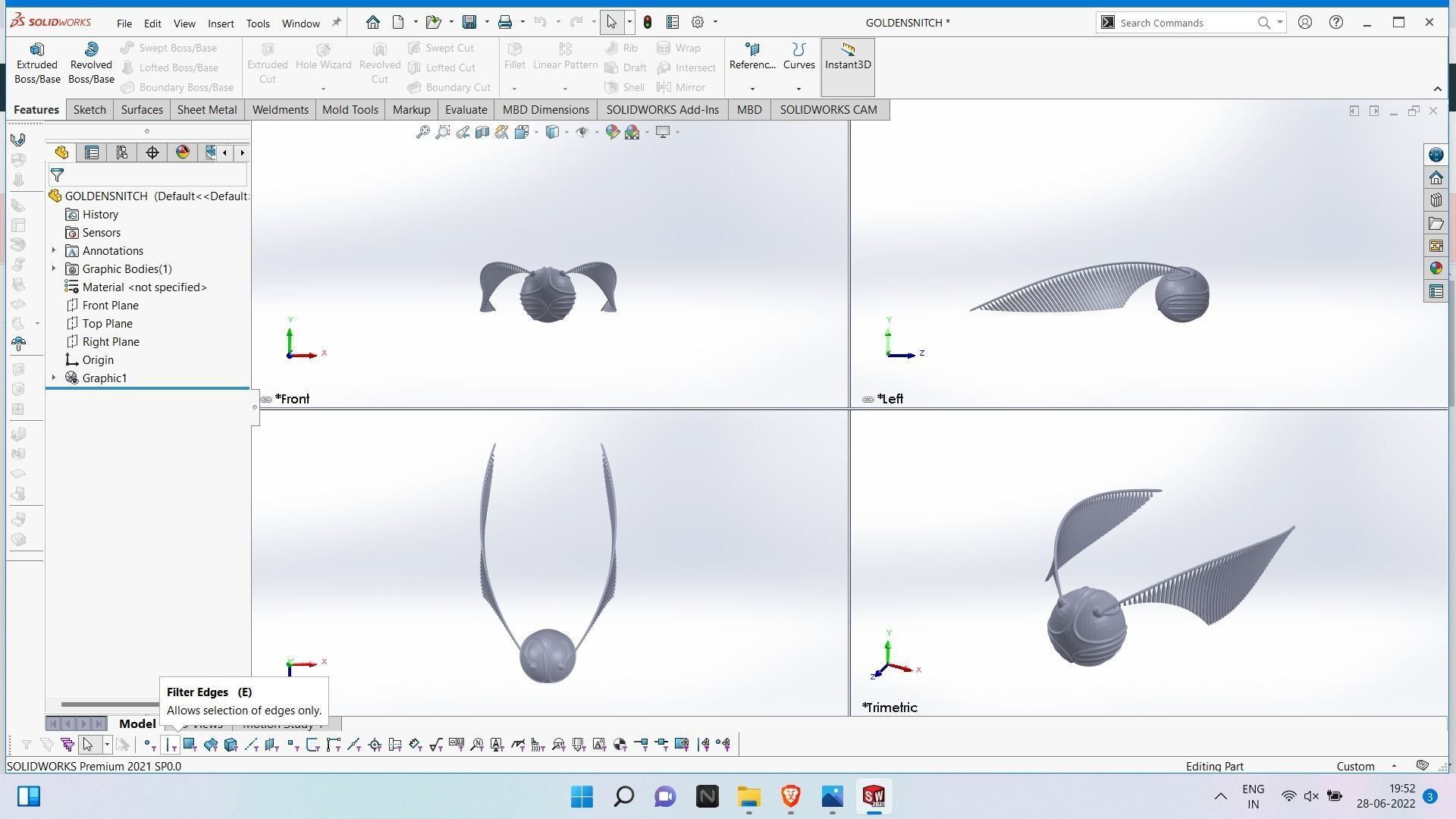Open the Tools menu
The width and height of the screenshot is (1456, 819).
coord(258,24)
